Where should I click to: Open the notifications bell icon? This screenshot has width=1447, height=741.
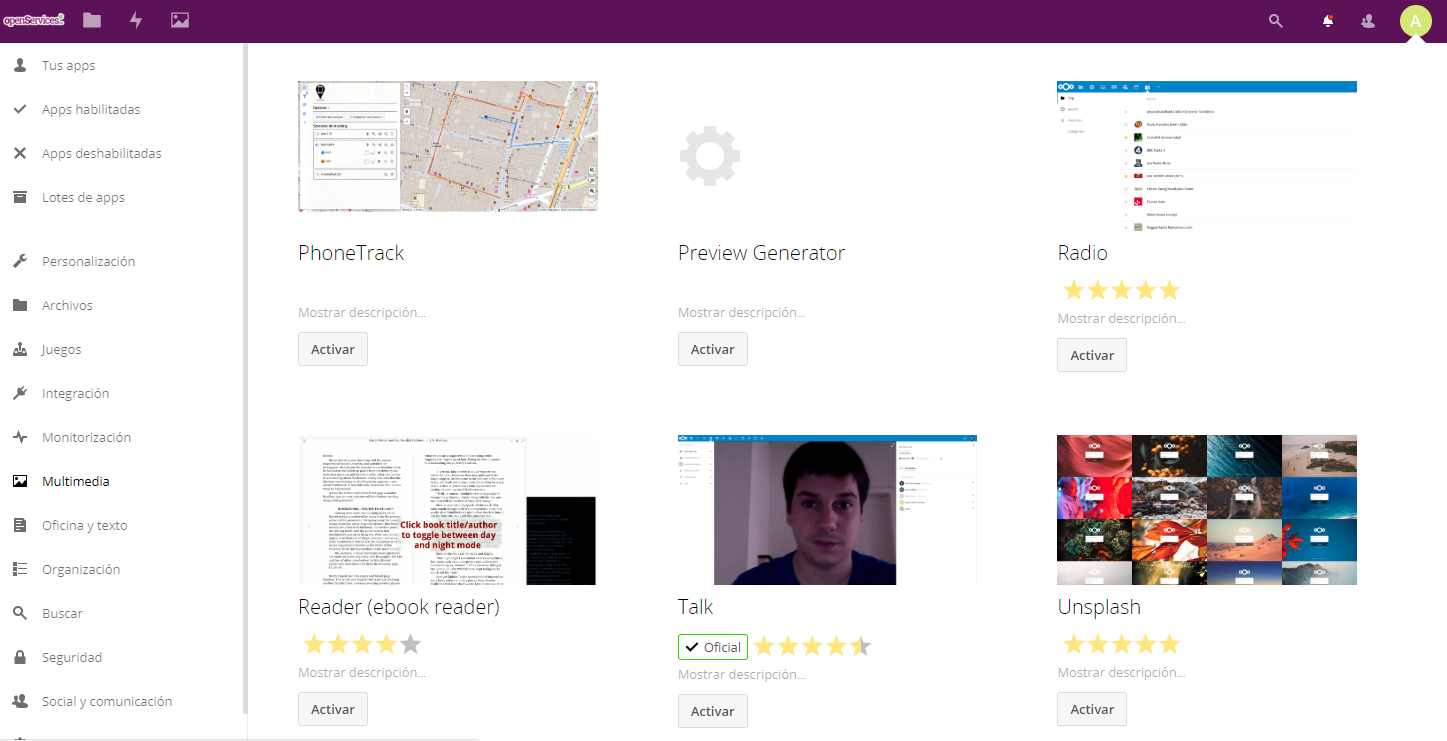(1328, 21)
